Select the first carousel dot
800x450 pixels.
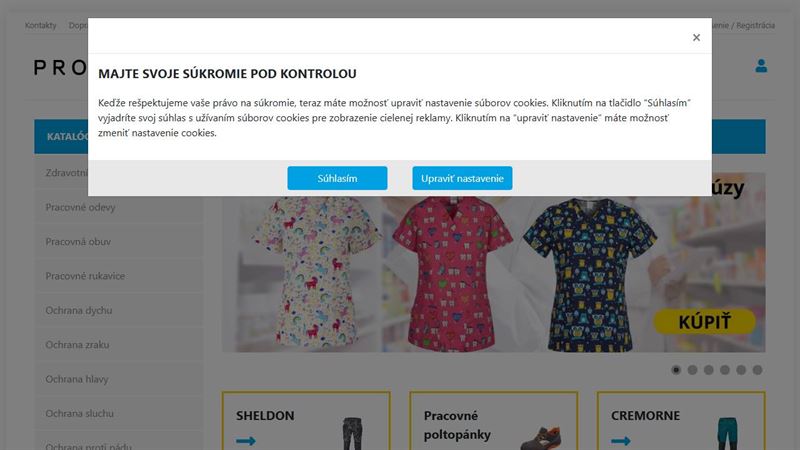tap(676, 370)
